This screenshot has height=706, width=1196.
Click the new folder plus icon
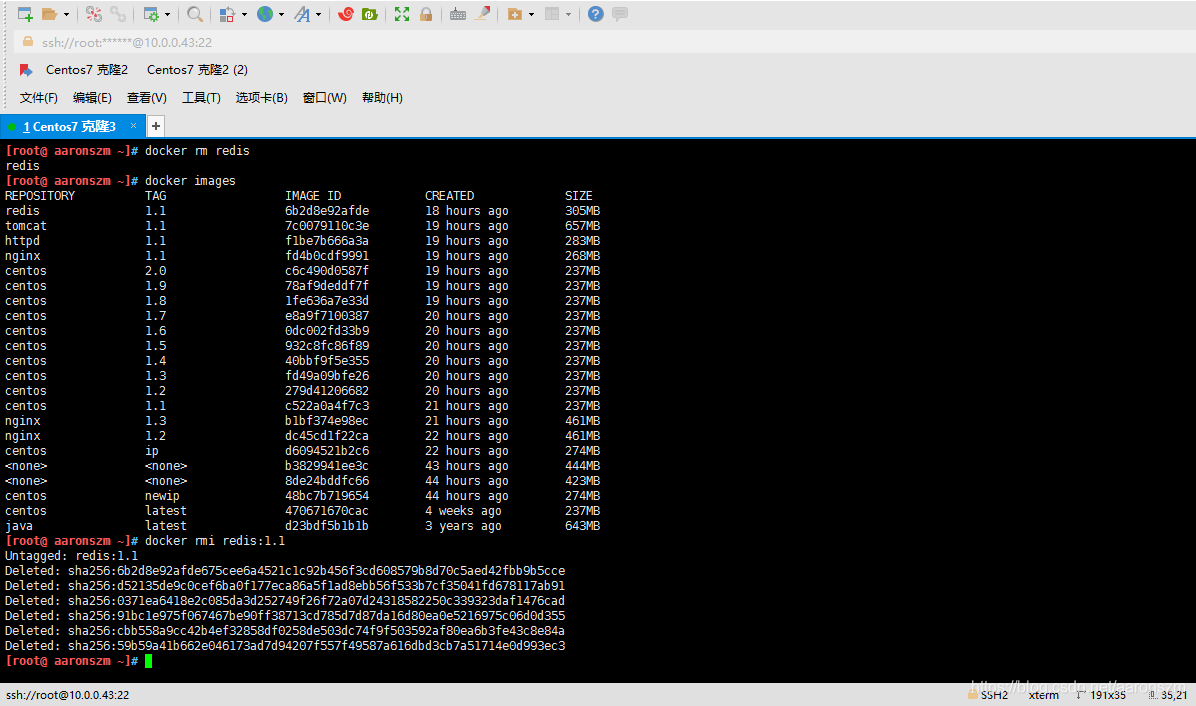[x=515, y=14]
